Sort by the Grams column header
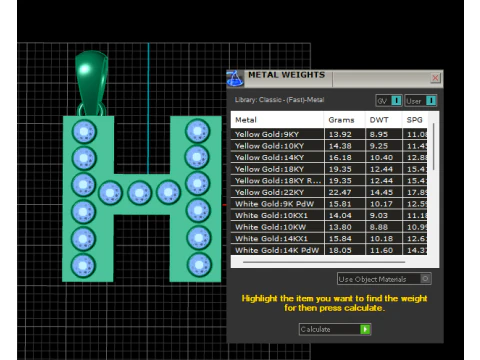This screenshot has width=480, height=360. [344, 120]
